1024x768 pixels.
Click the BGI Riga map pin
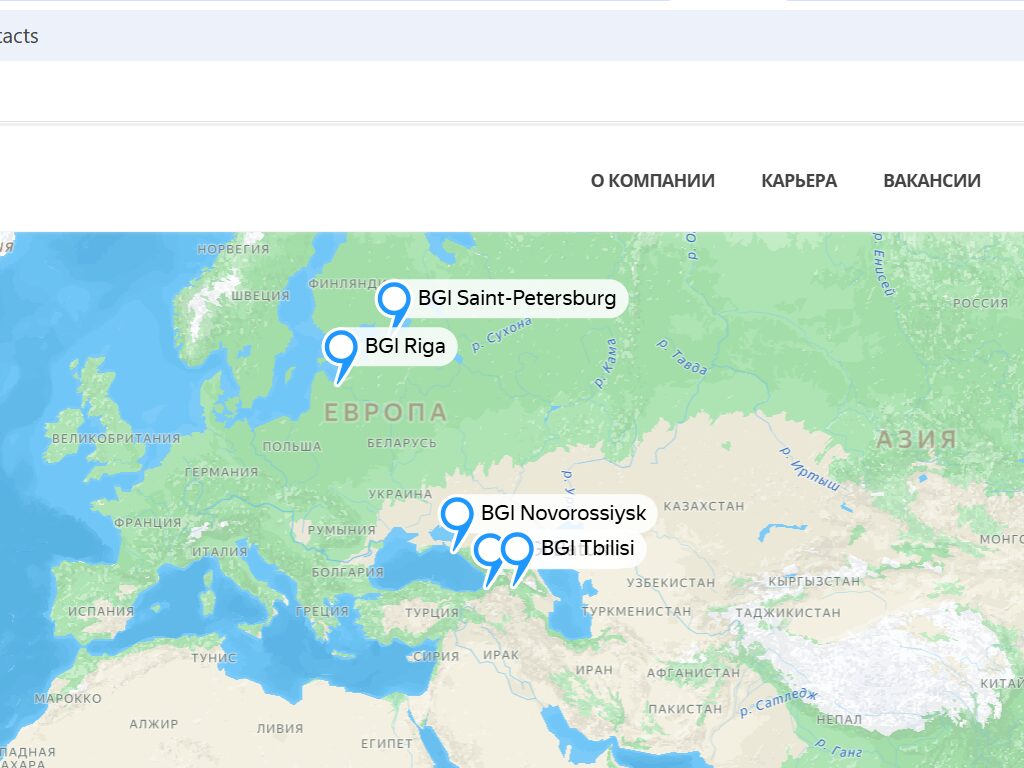click(341, 348)
